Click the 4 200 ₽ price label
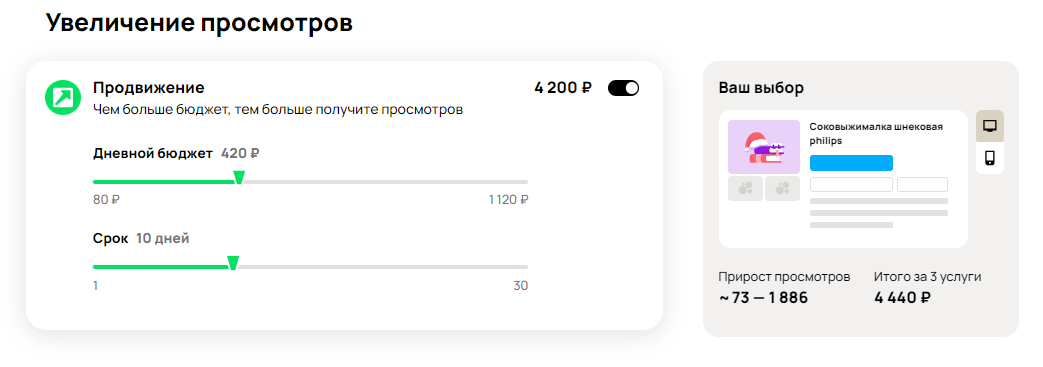The height and width of the screenshot is (367, 1043). (x=563, y=88)
